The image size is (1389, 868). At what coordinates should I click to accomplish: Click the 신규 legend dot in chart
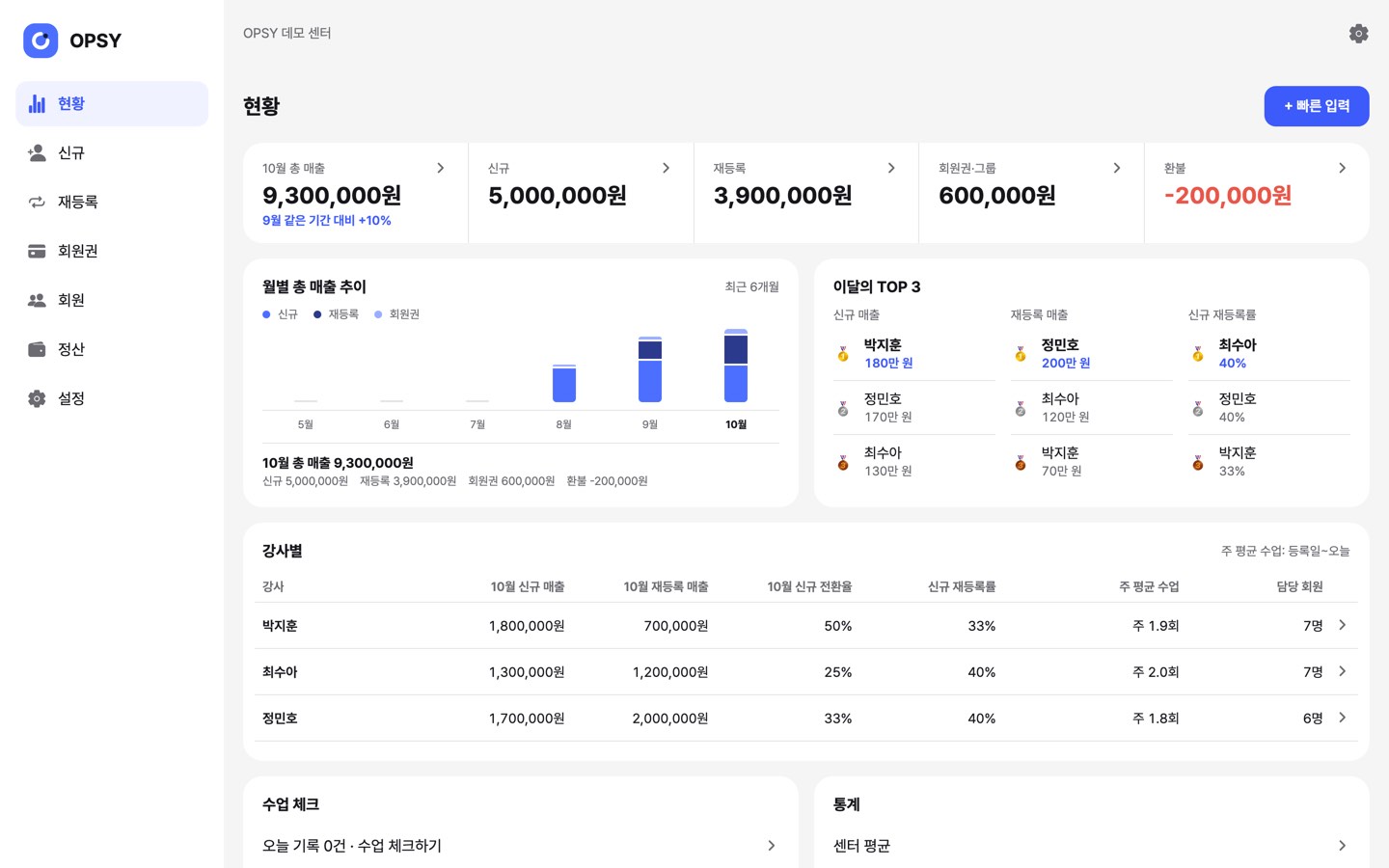point(266,314)
